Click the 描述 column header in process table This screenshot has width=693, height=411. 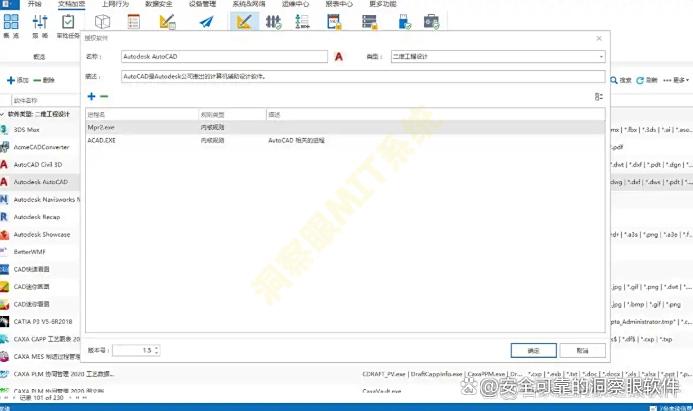435,114
